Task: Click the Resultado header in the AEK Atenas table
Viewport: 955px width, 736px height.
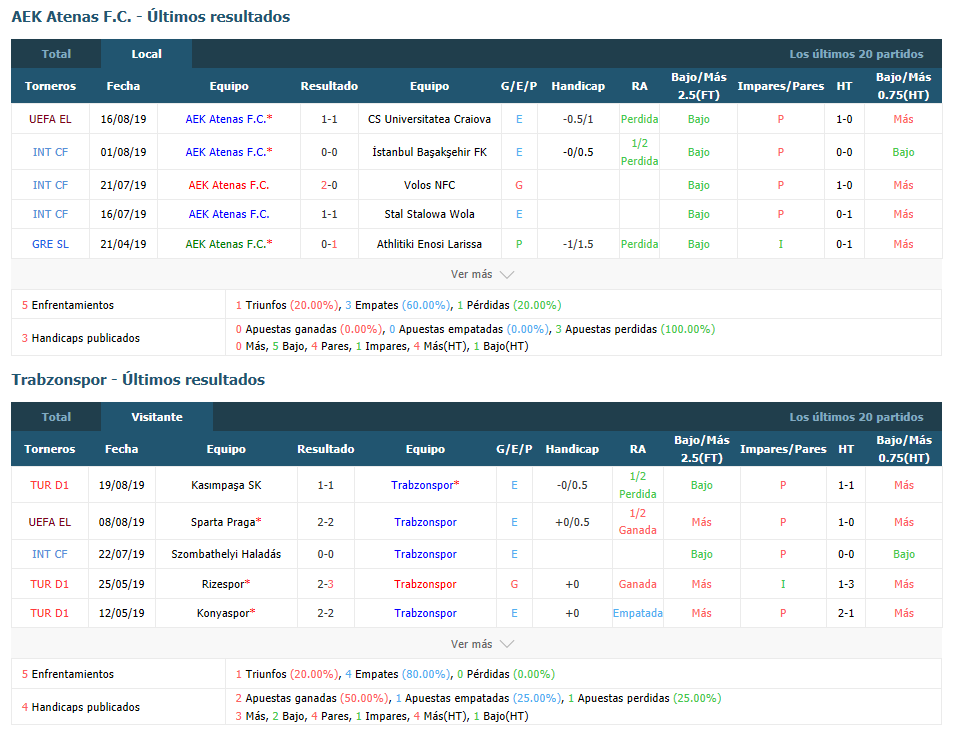Action: 329,86
